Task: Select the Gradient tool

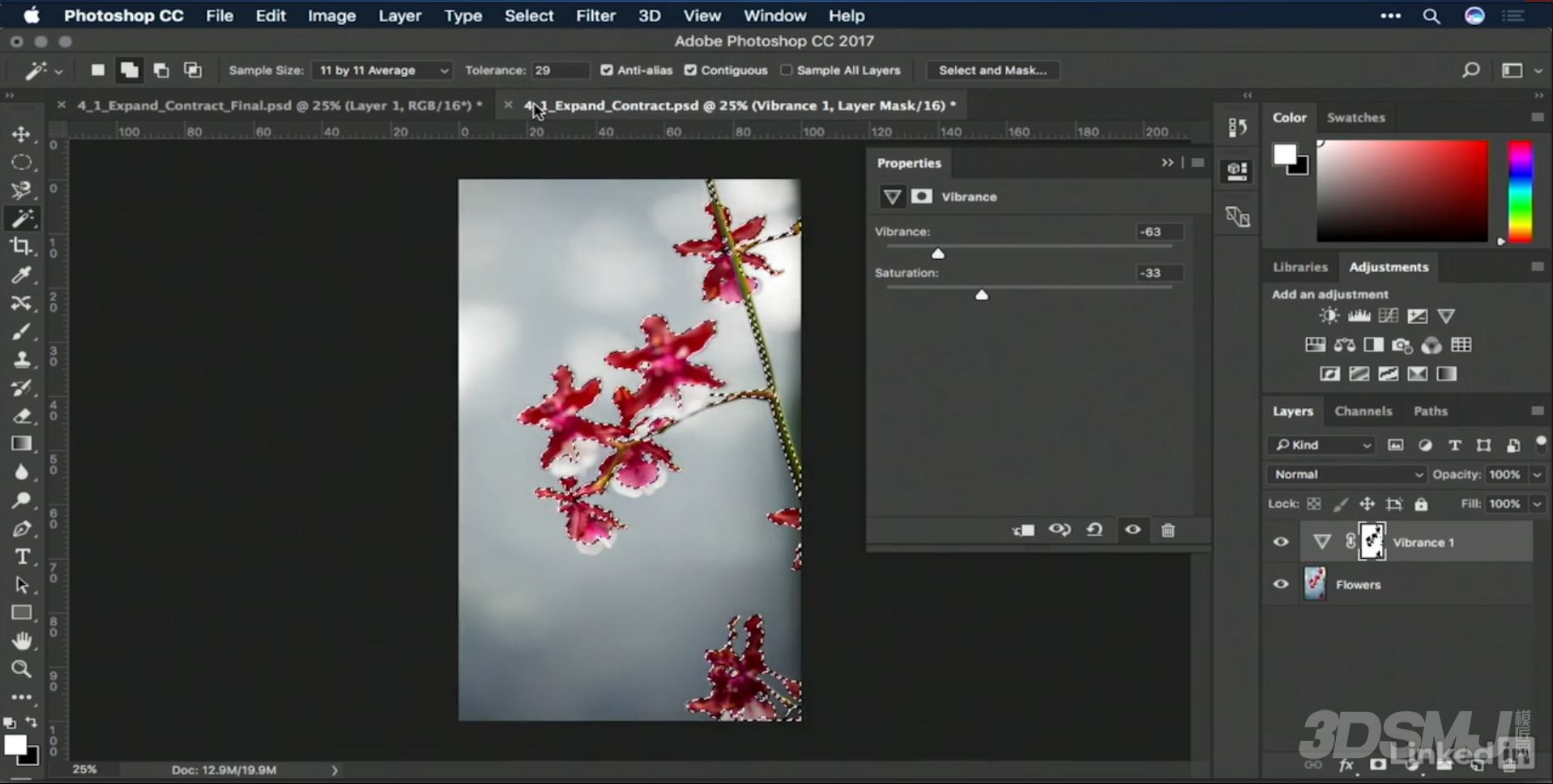Action: pyautogui.click(x=22, y=444)
